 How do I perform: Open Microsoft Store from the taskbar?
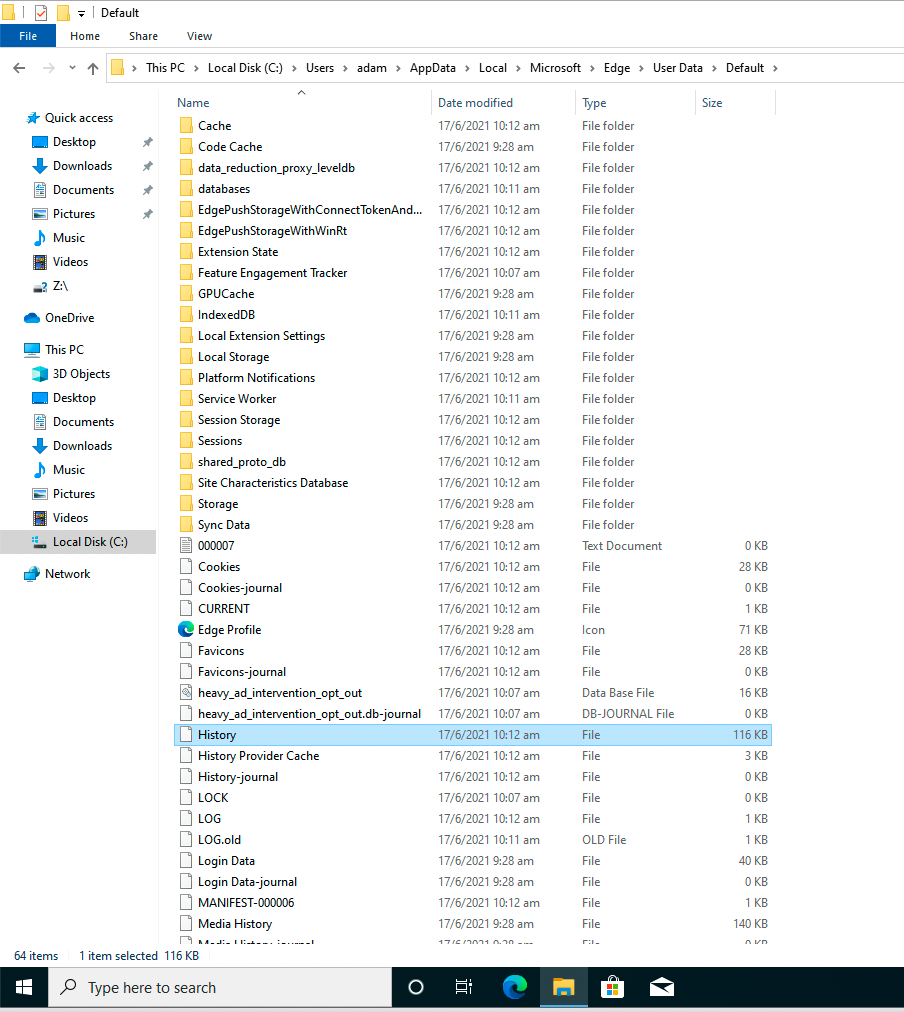(x=612, y=987)
